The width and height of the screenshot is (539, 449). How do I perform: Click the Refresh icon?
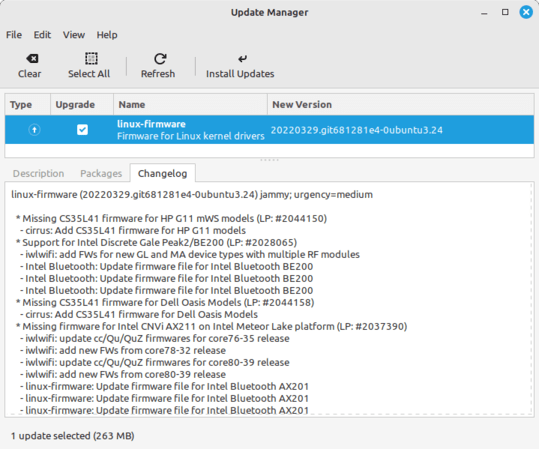[160, 59]
